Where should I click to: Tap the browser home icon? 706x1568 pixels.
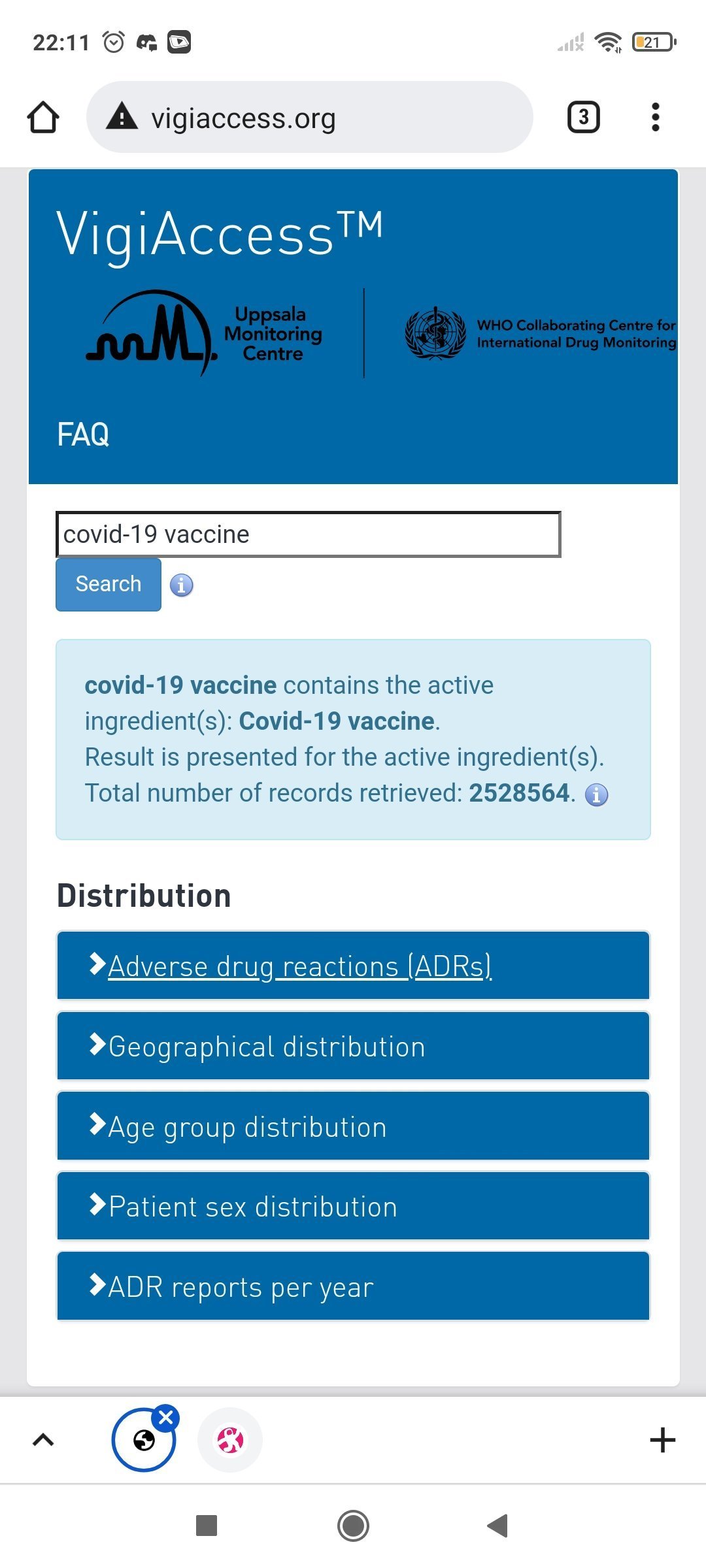43,118
